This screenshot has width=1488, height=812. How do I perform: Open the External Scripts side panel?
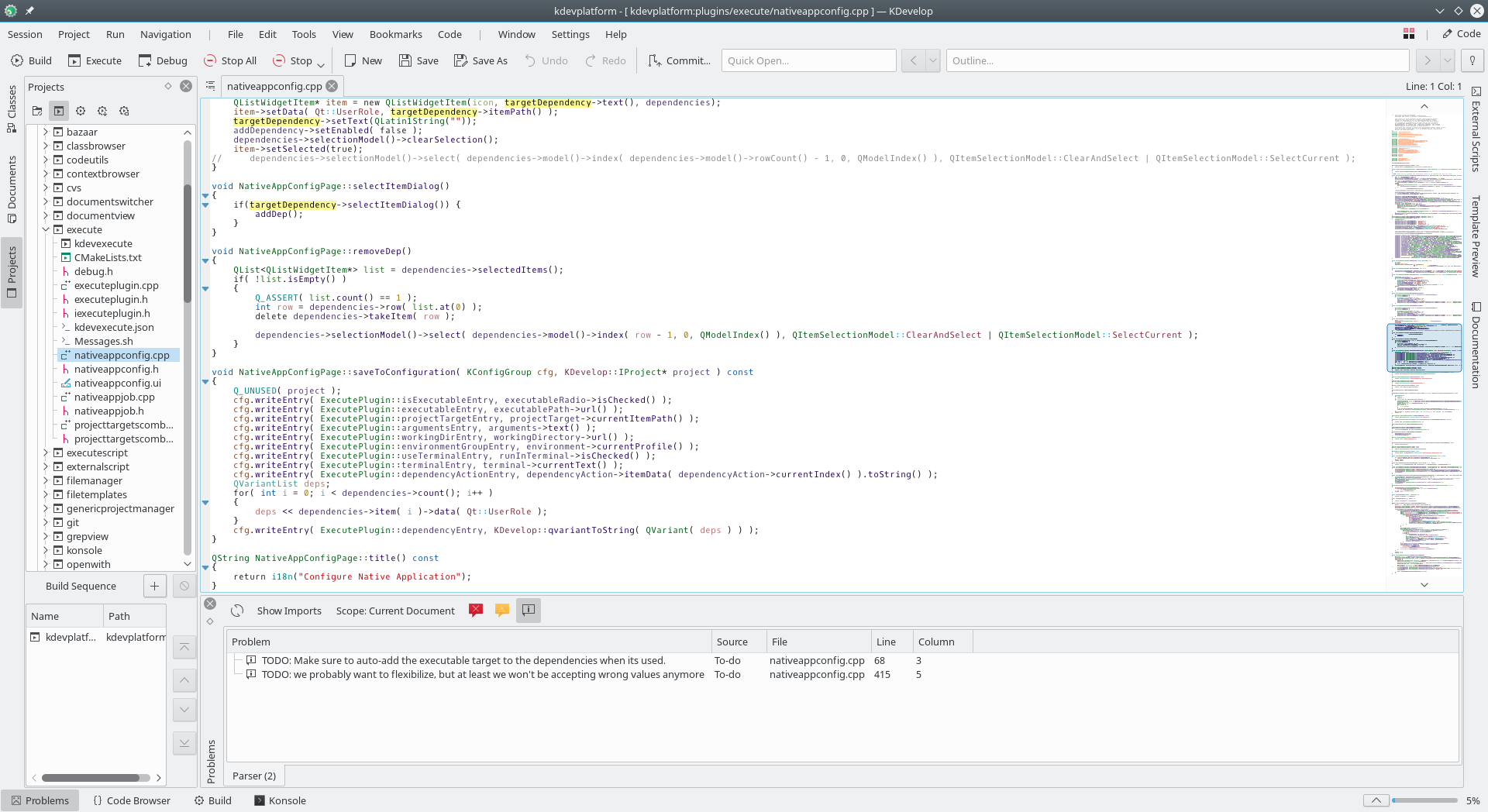point(1476,129)
